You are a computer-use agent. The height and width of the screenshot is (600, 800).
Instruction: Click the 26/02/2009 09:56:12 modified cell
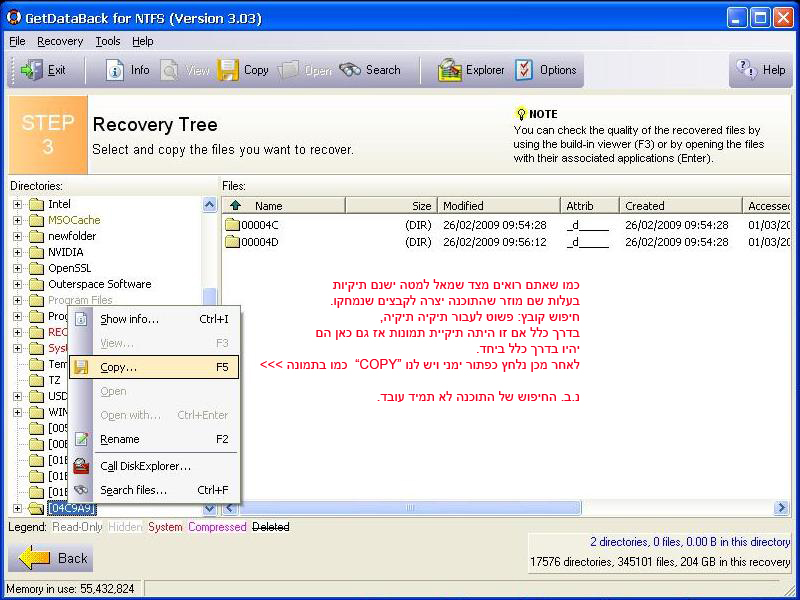click(494, 242)
